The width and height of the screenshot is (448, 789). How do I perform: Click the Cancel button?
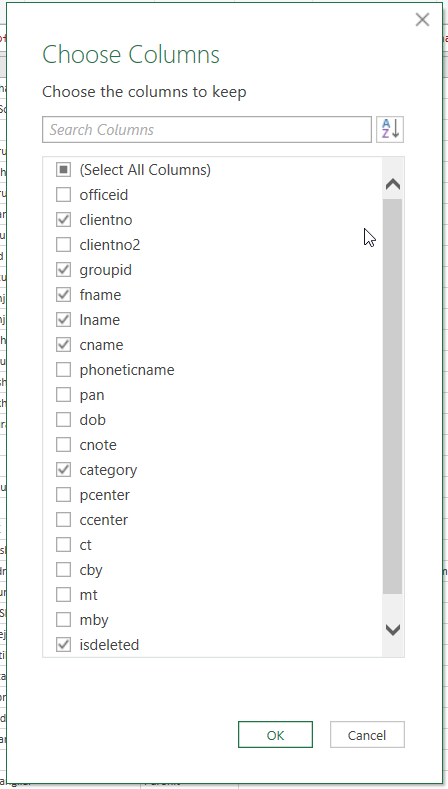pos(367,735)
